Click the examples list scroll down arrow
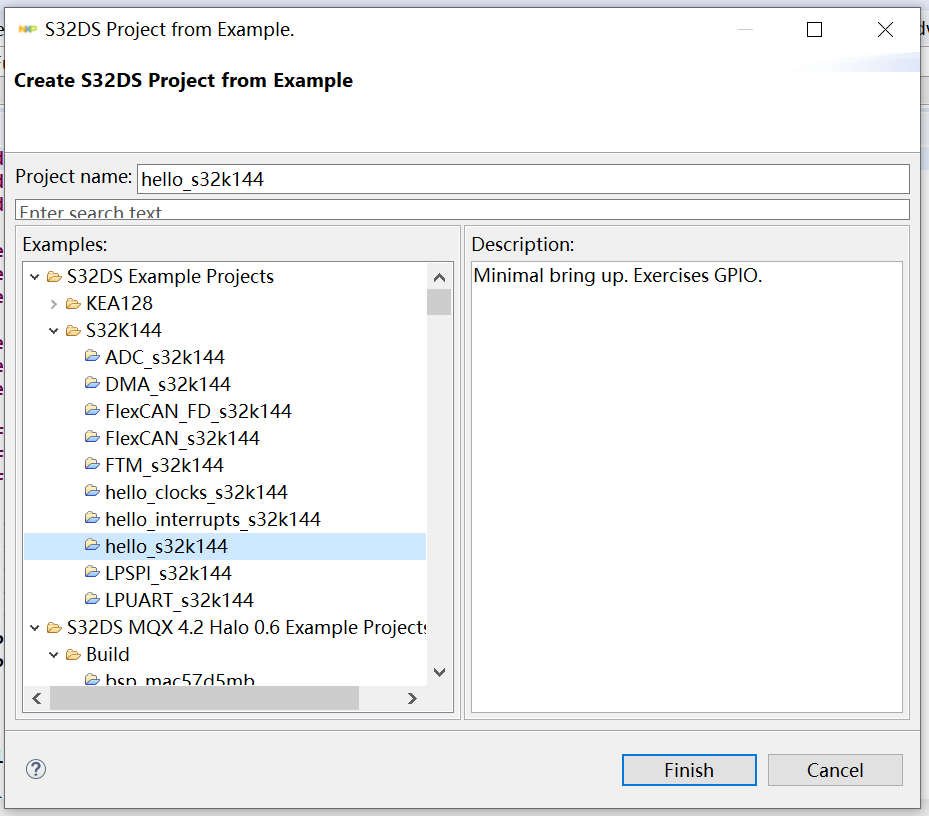The image size is (929, 816). pyautogui.click(x=439, y=673)
